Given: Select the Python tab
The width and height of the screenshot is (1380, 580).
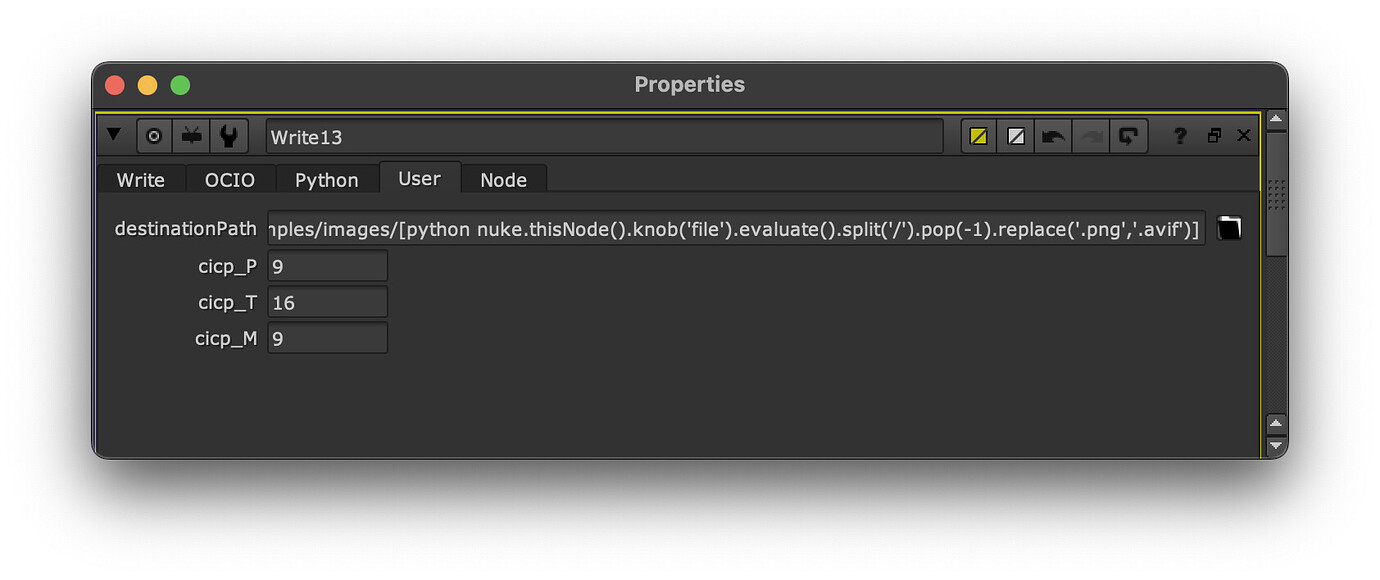Looking at the screenshot, I should pyautogui.click(x=327, y=179).
